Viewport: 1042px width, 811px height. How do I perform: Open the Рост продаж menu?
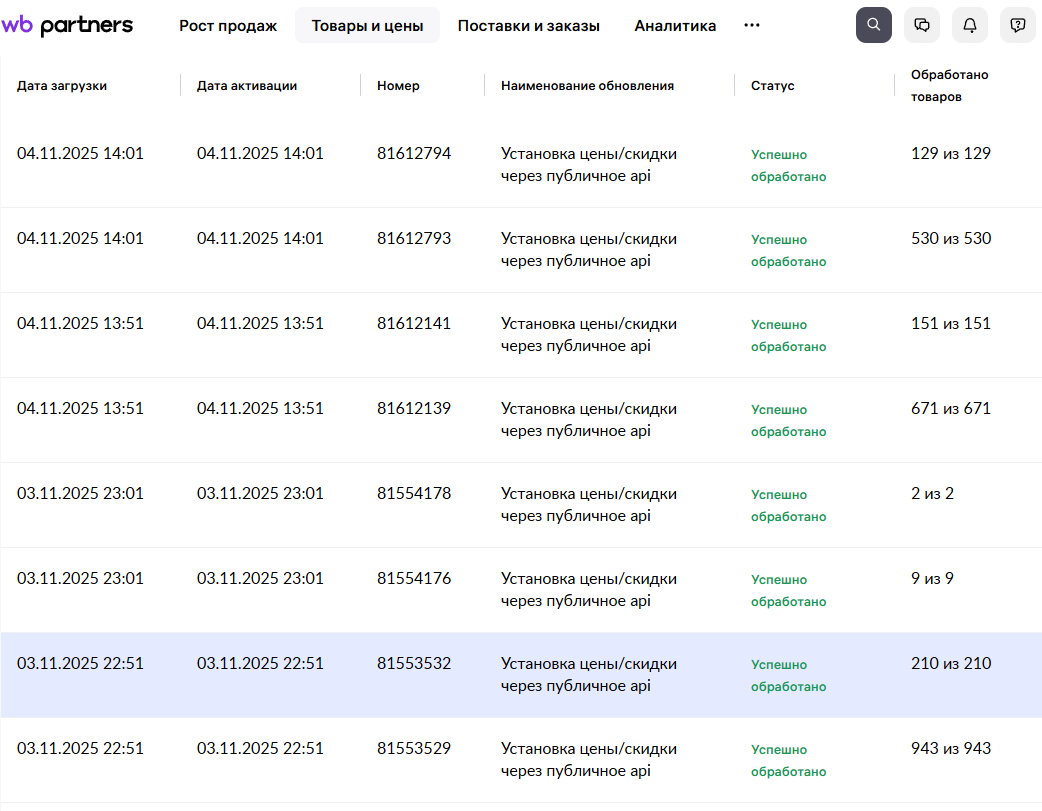coord(228,26)
